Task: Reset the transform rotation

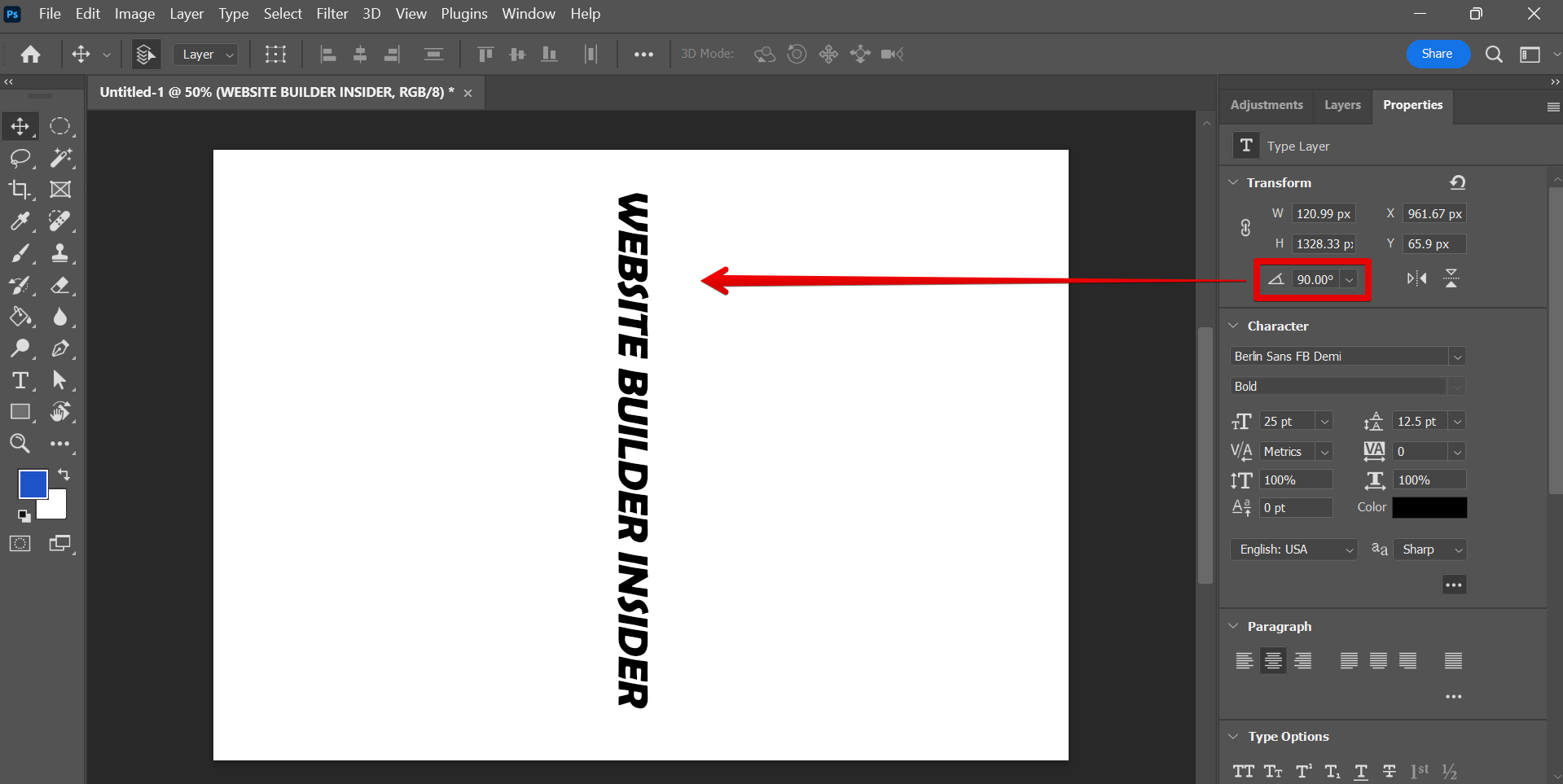Action: [x=1457, y=182]
